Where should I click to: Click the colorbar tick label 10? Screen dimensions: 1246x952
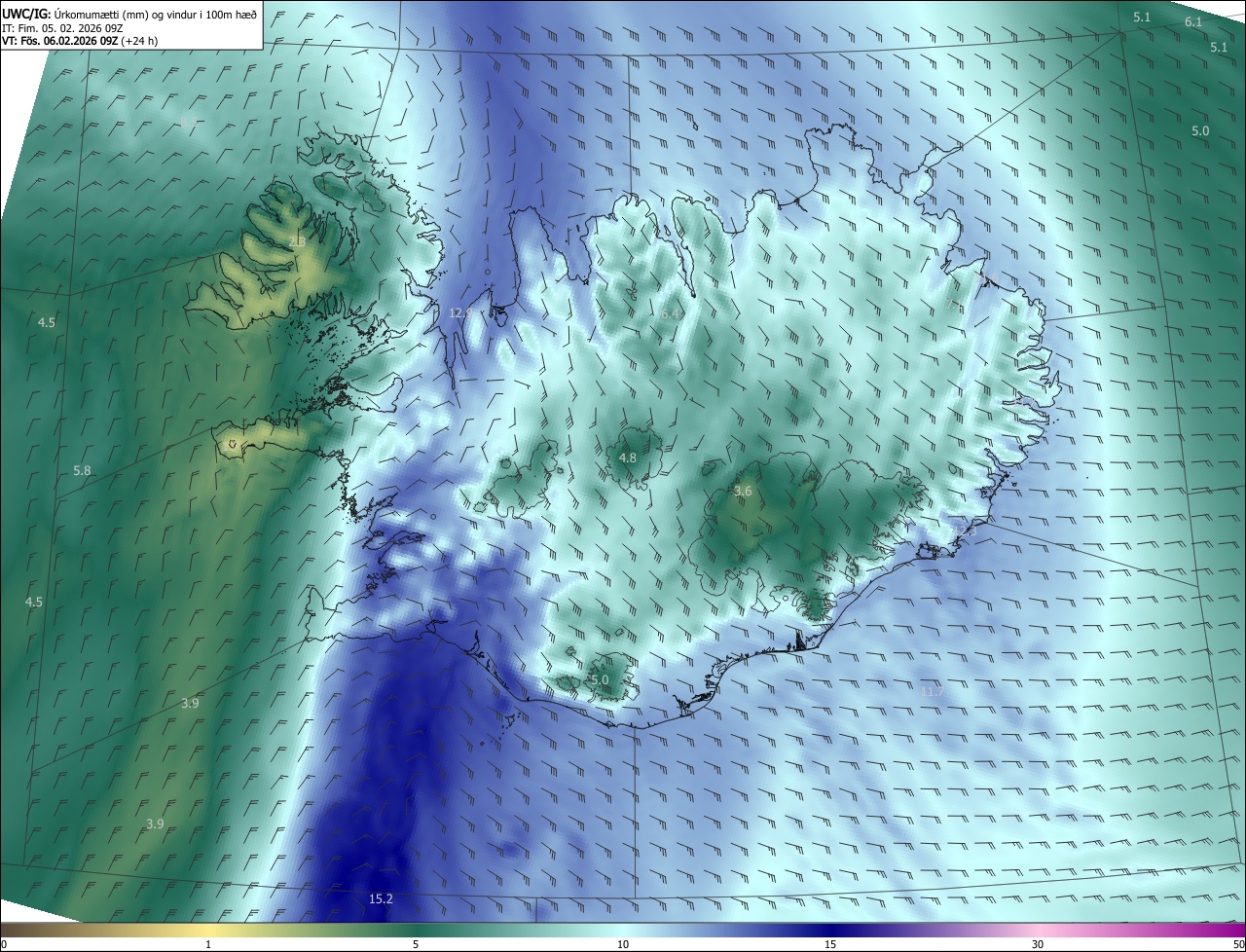pyautogui.click(x=623, y=944)
